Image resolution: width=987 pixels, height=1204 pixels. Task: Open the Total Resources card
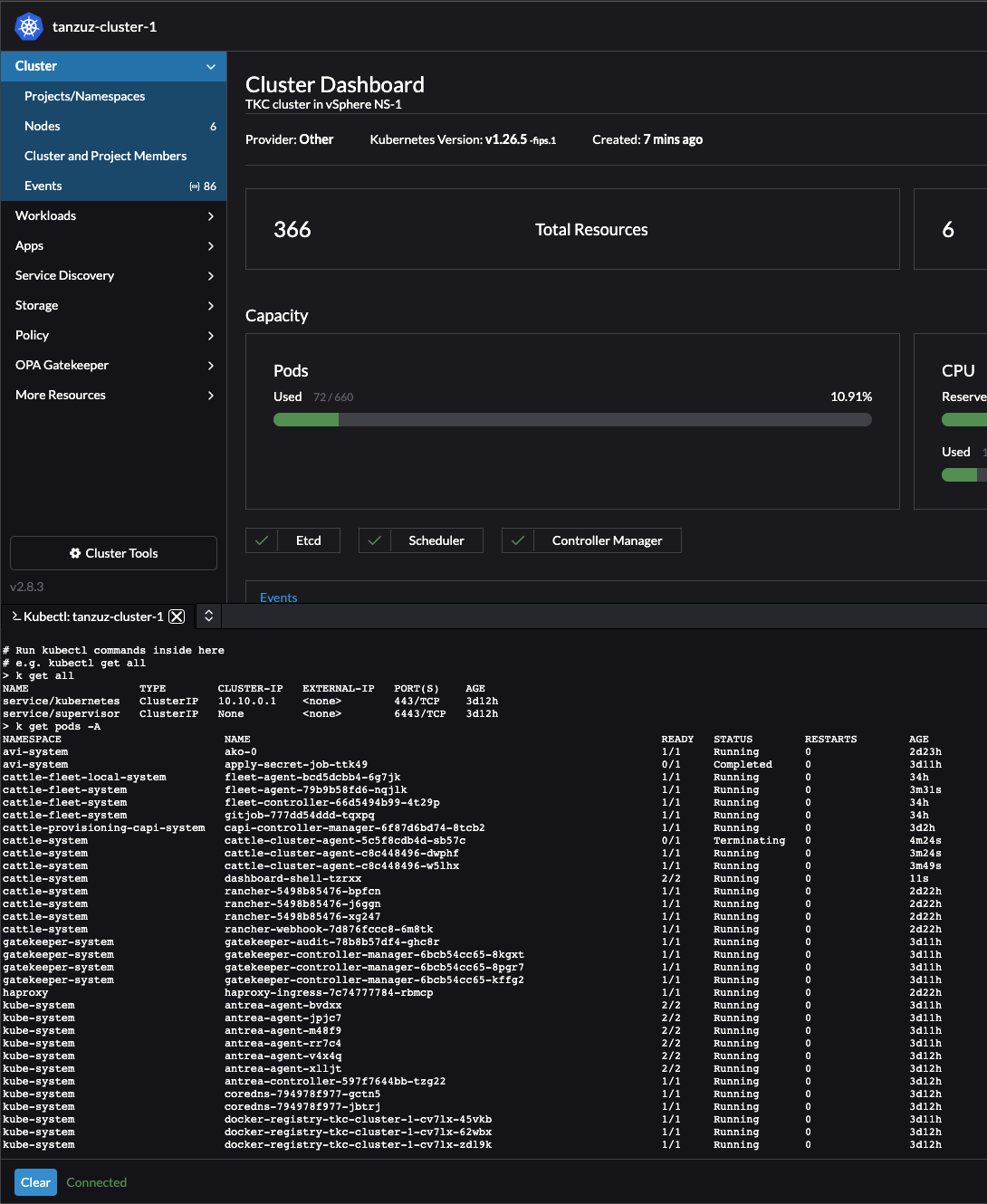[x=572, y=229]
